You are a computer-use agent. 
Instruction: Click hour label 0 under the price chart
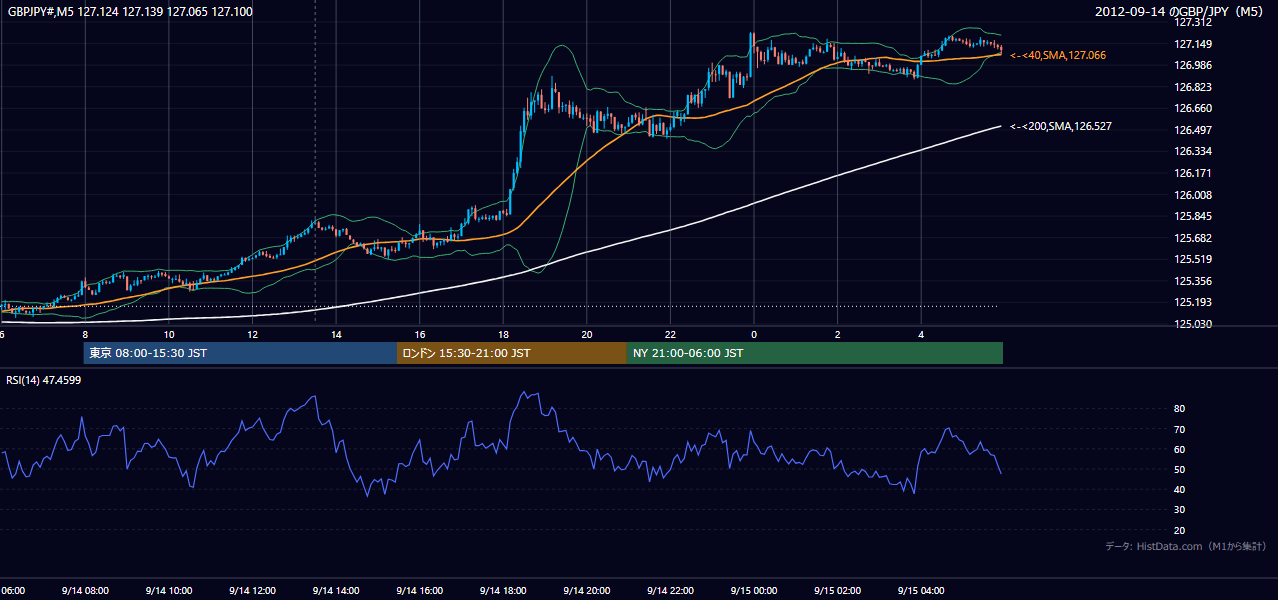click(754, 334)
